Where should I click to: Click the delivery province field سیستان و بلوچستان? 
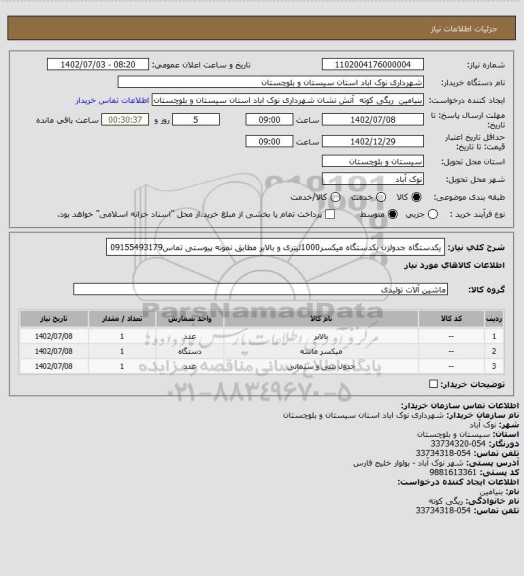373,161
